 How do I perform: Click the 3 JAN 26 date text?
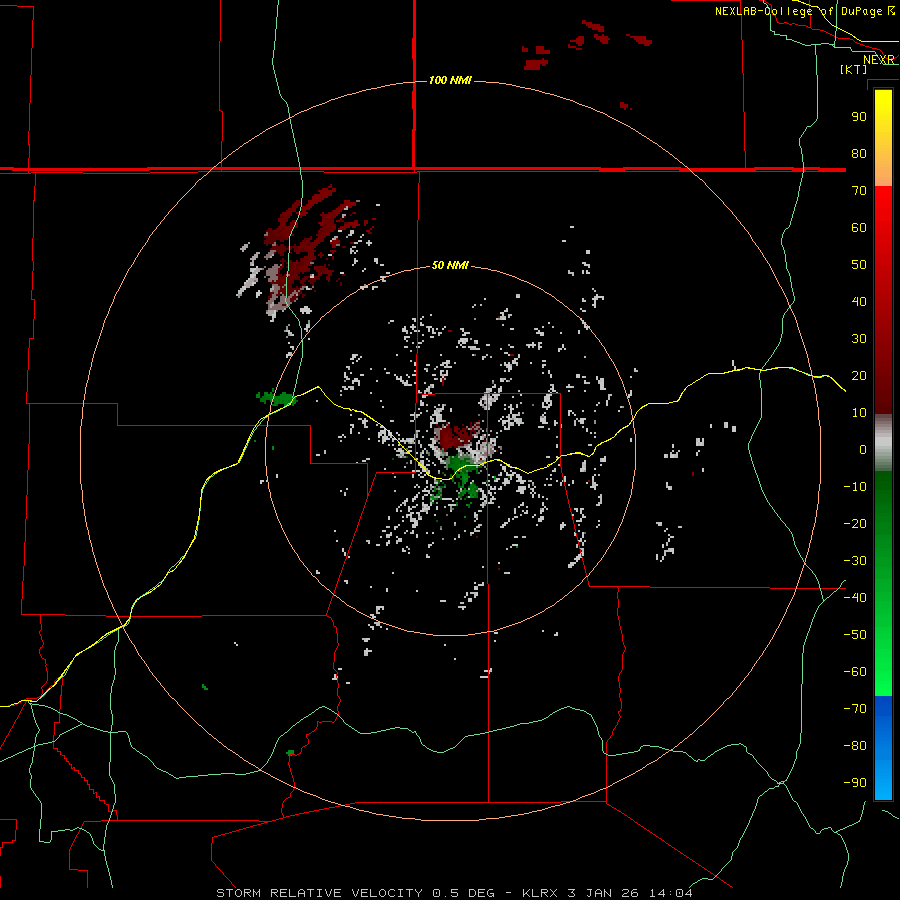(603, 893)
